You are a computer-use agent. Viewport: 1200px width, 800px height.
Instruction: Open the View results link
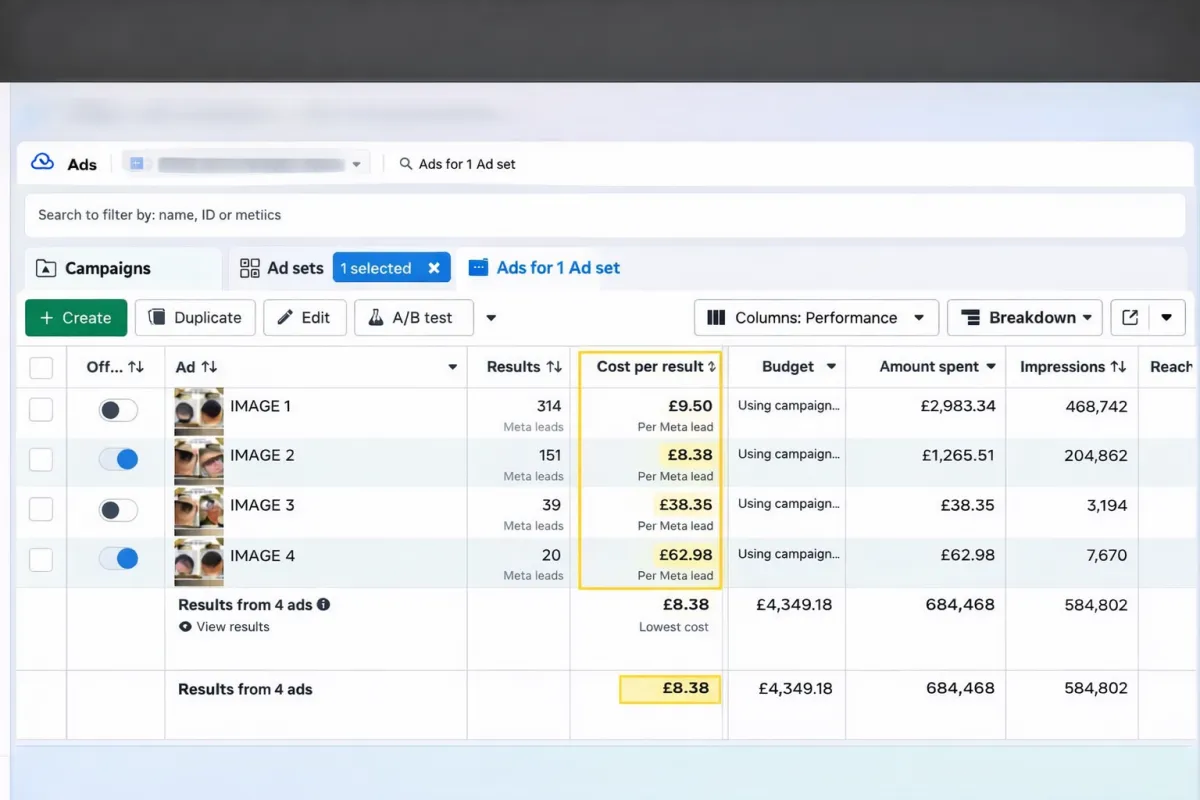pos(233,627)
